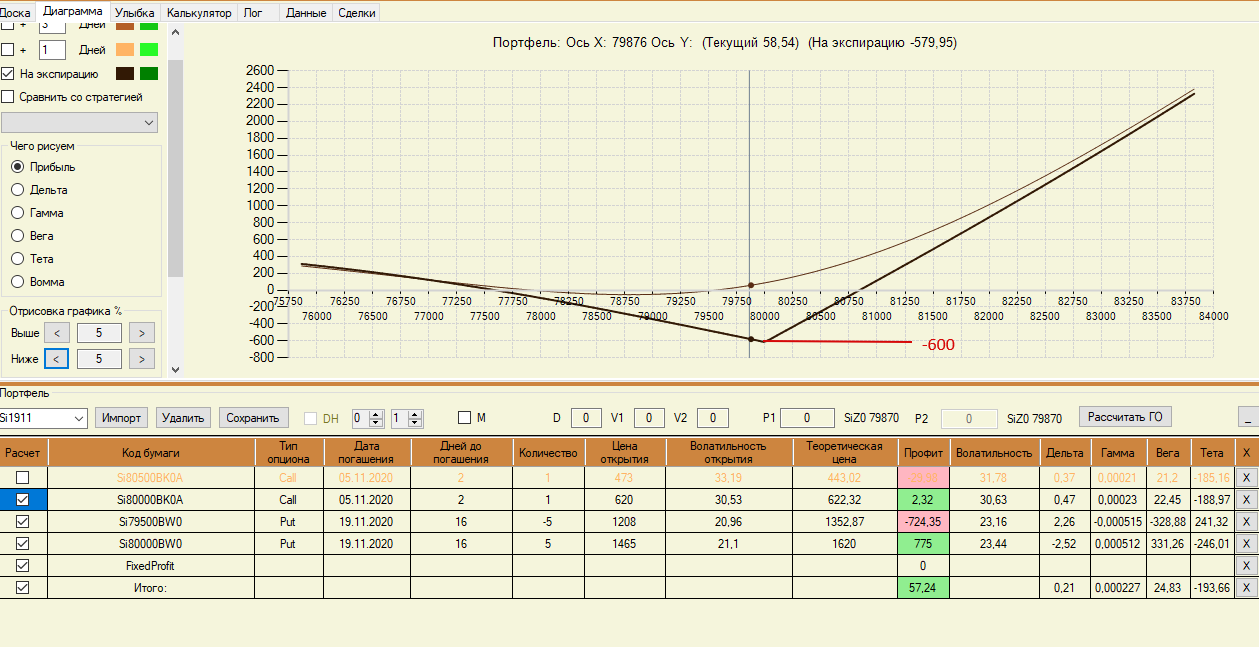Click the 'Код бумаги' column header
This screenshot has height=647, width=1259.
point(151,452)
